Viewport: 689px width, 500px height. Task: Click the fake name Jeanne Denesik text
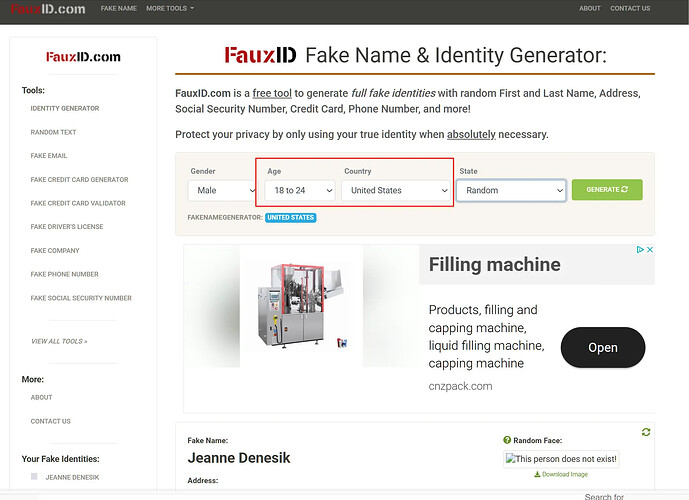tap(239, 458)
